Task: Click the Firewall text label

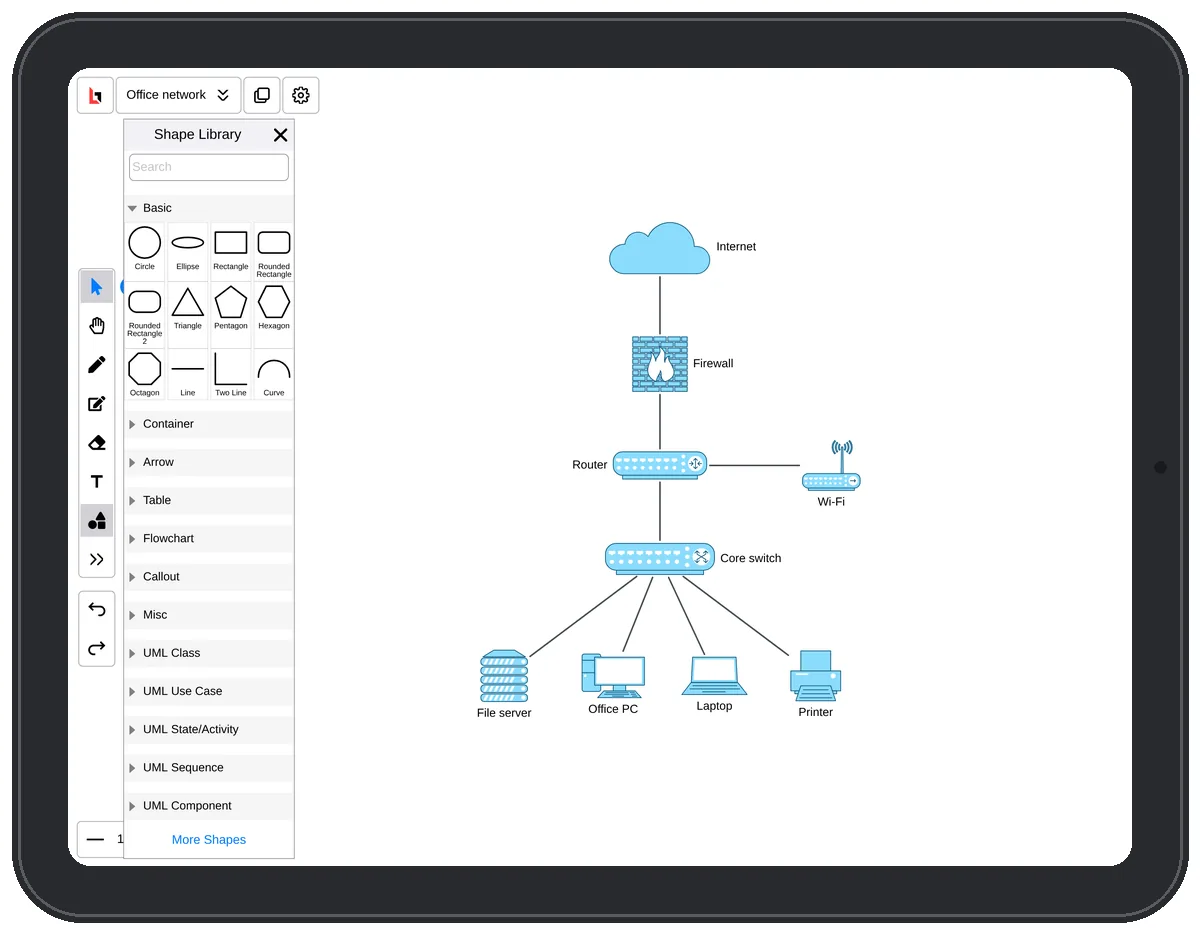Action: pyautogui.click(x=713, y=364)
